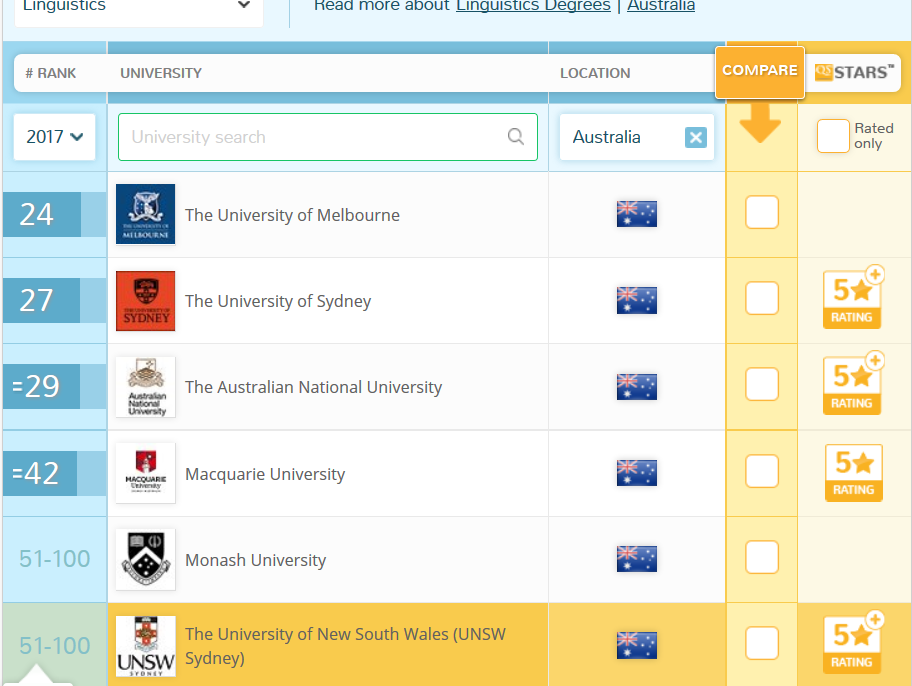
Task: Click the University of Sydney logo
Action: pos(145,300)
